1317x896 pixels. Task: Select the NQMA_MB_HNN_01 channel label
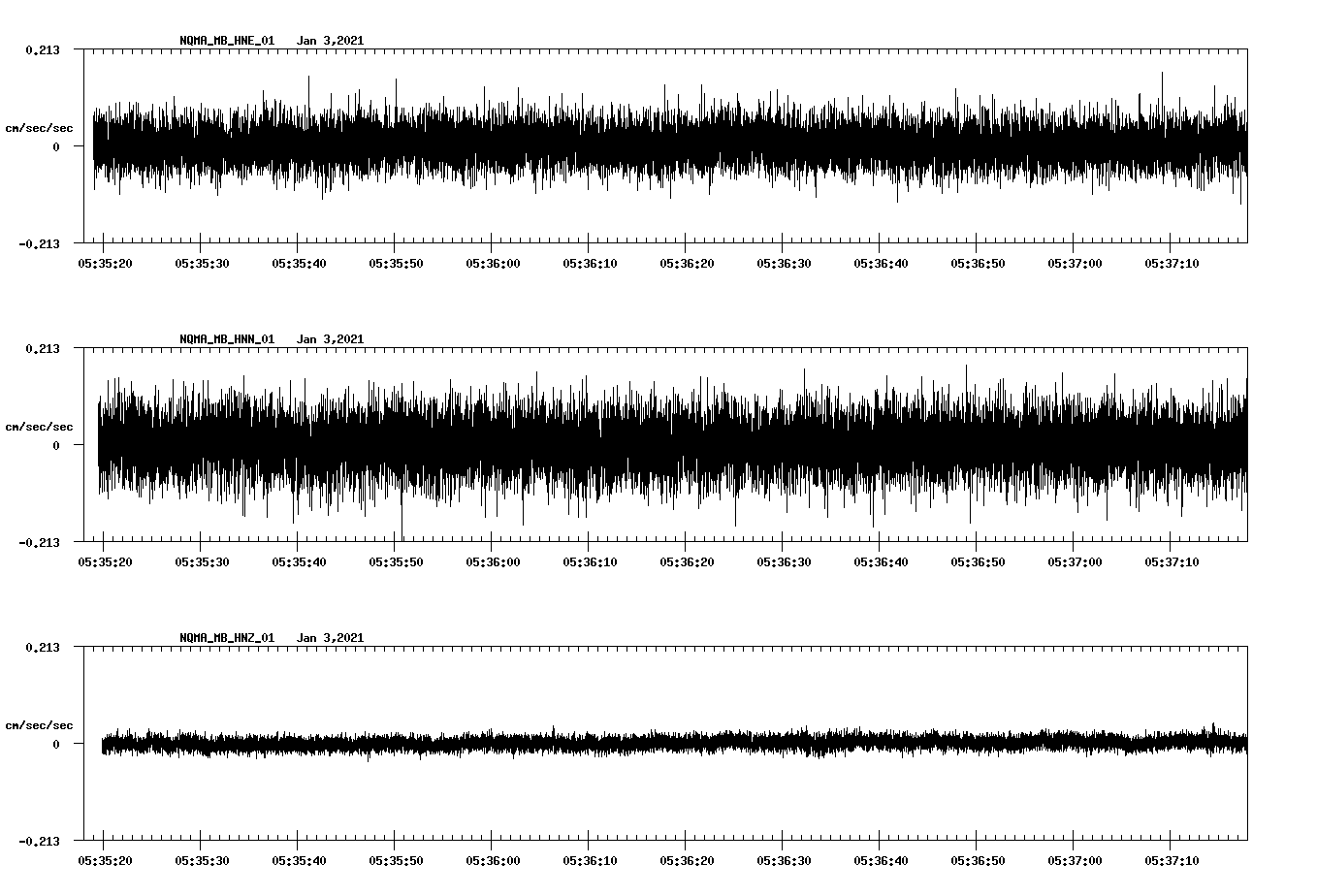[x=226, y=338]
